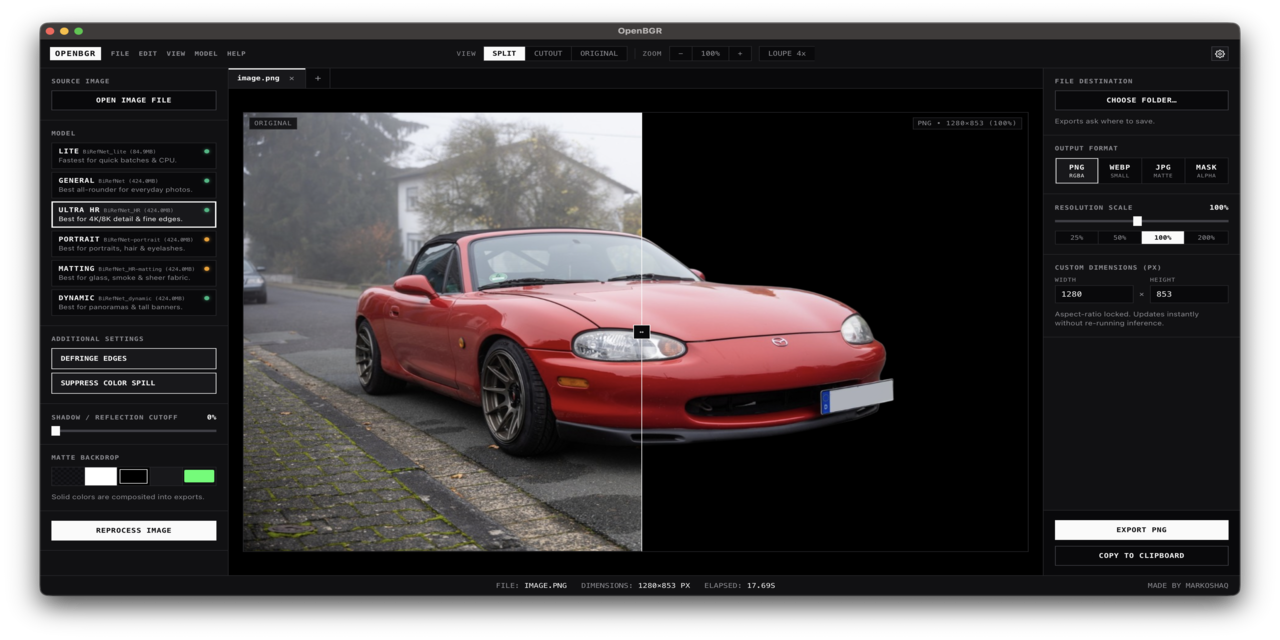Close the image.png tab with its x
The image size is (1280, 640).
pyautogui.click(x=292, y=78)
